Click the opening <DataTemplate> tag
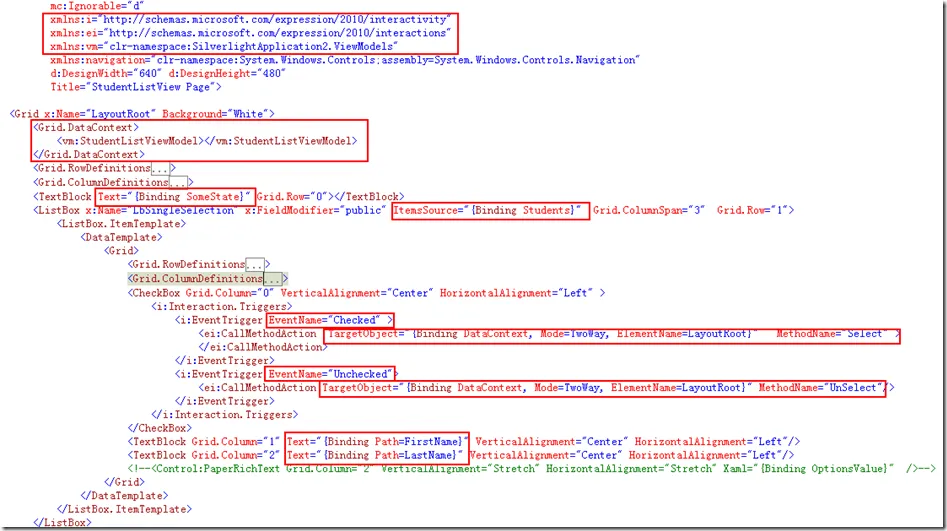This screenshot has width=947, height=531. [121, 237]
